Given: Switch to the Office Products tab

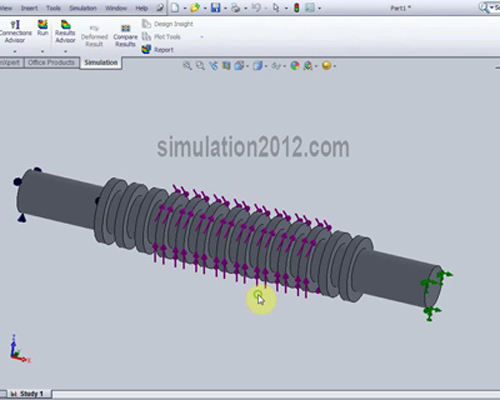Looking at the screenshot, I should pos(51,63).
